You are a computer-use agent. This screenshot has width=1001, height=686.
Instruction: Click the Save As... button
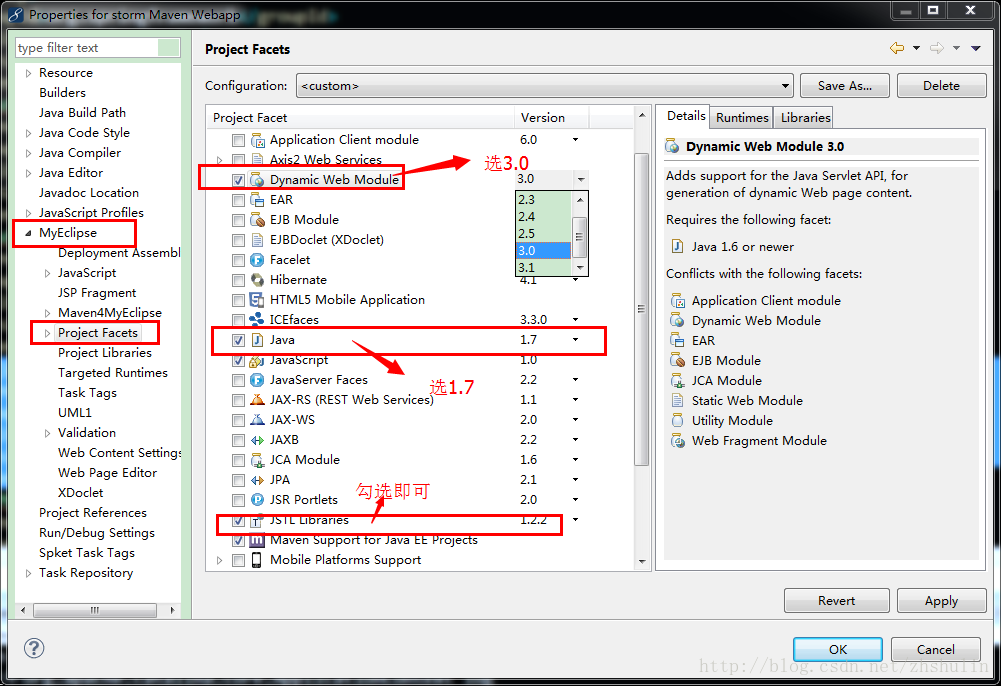845,86
